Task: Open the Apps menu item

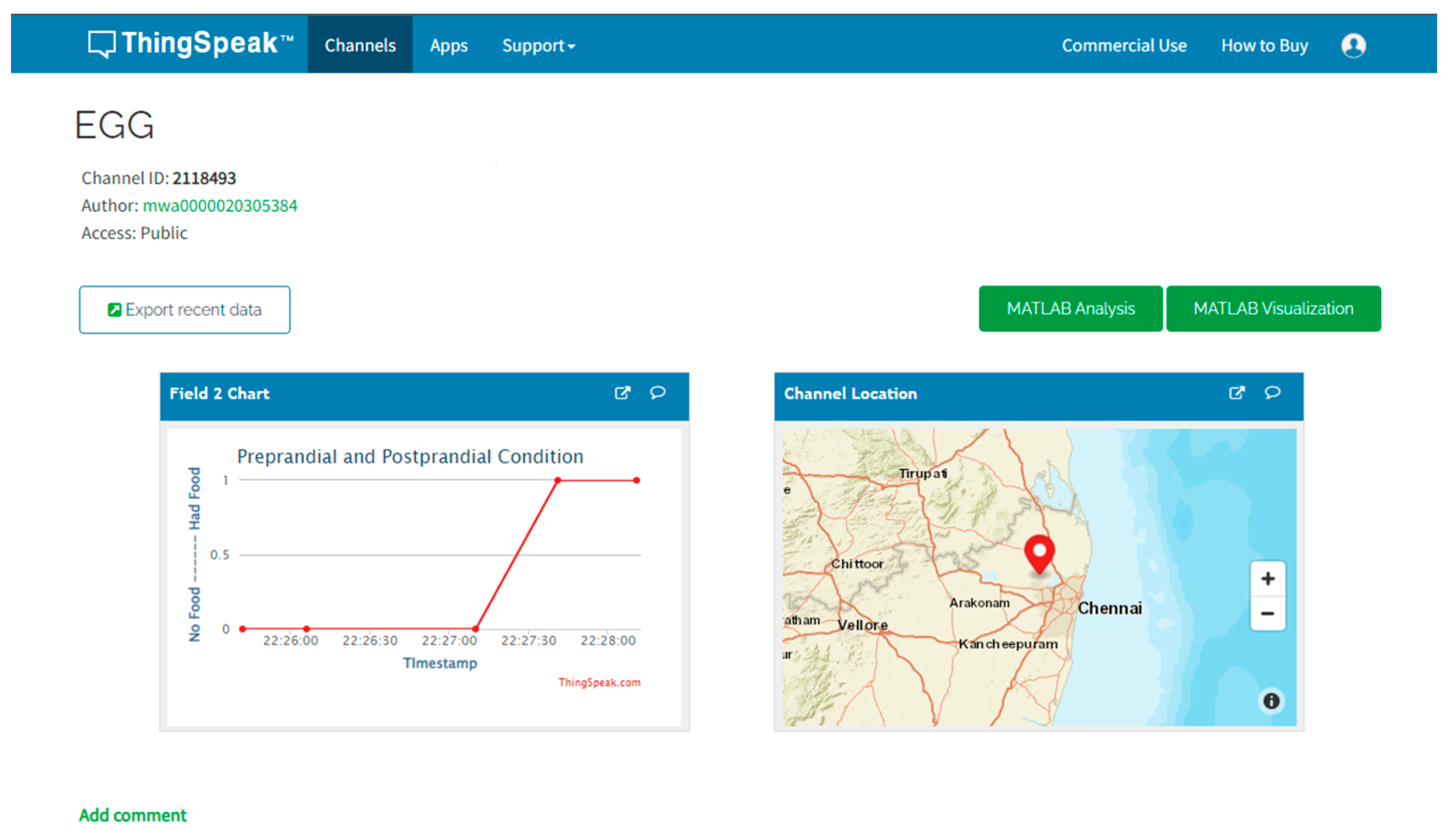Action: coord(448,45)
